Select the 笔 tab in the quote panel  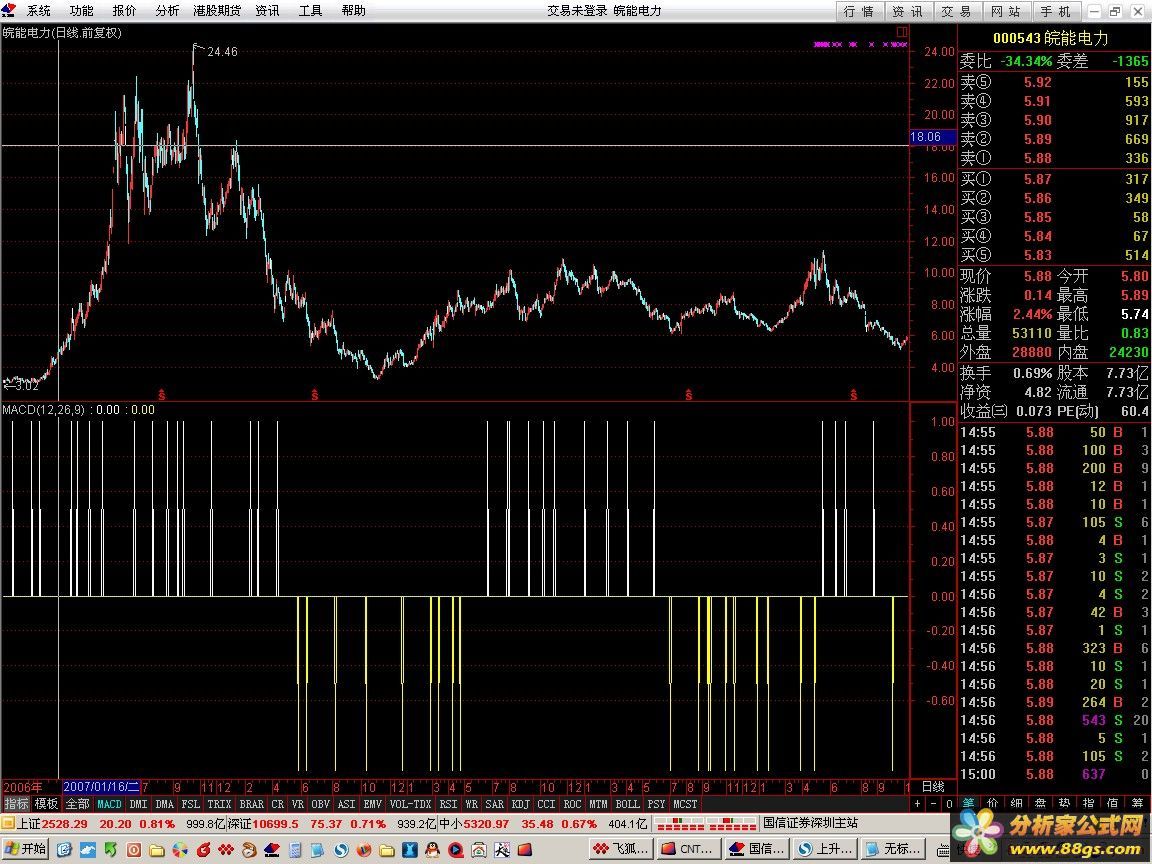(969, 804)
